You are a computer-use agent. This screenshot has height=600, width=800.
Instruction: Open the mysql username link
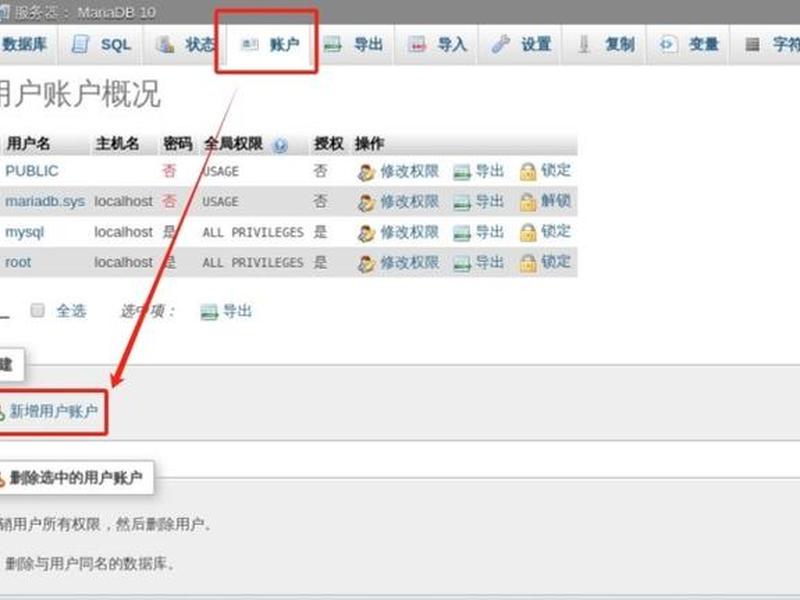(x=24, y=233)
